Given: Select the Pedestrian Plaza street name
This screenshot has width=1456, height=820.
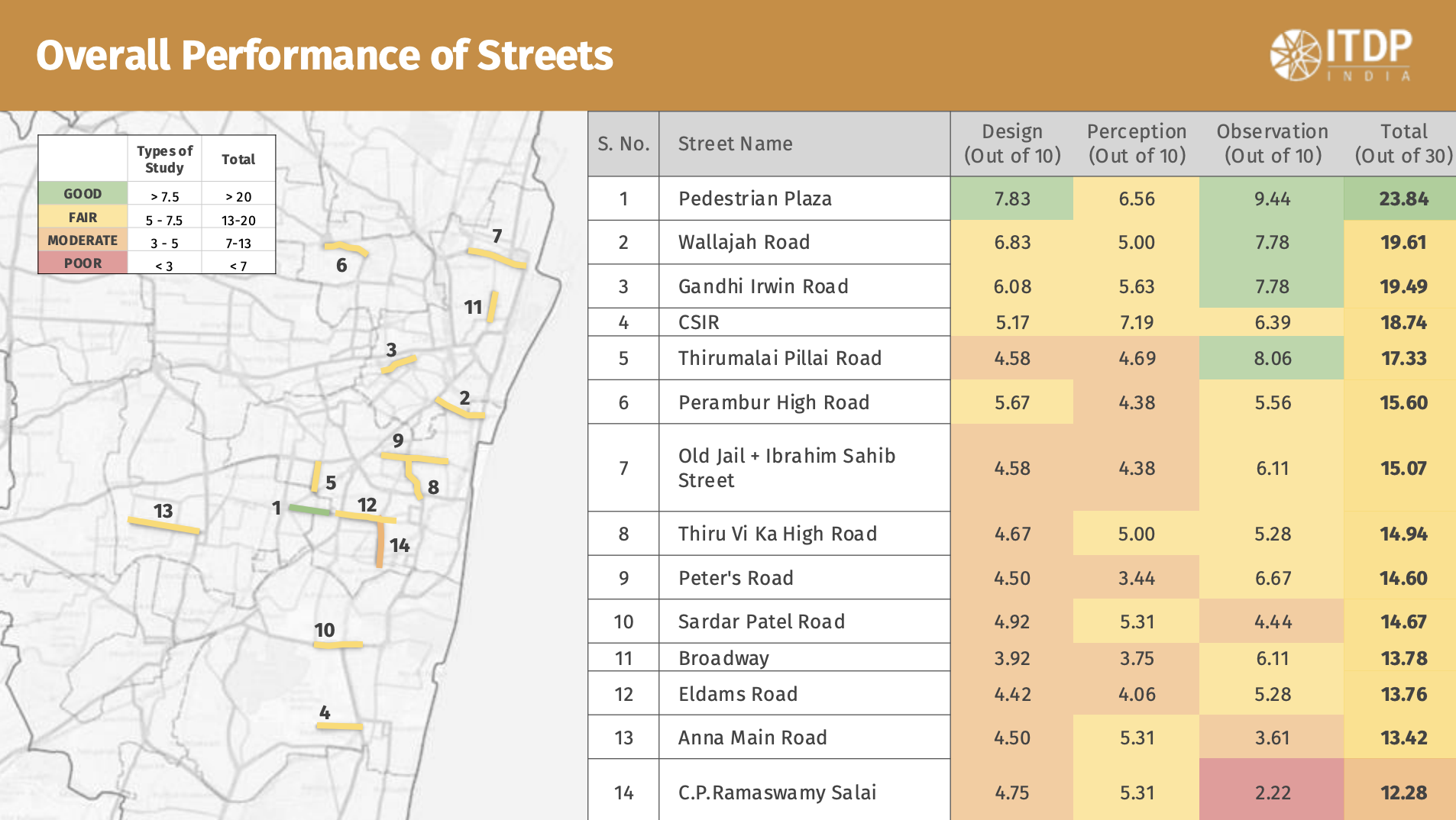Looking at the screenshot, I should pos(755,199).
